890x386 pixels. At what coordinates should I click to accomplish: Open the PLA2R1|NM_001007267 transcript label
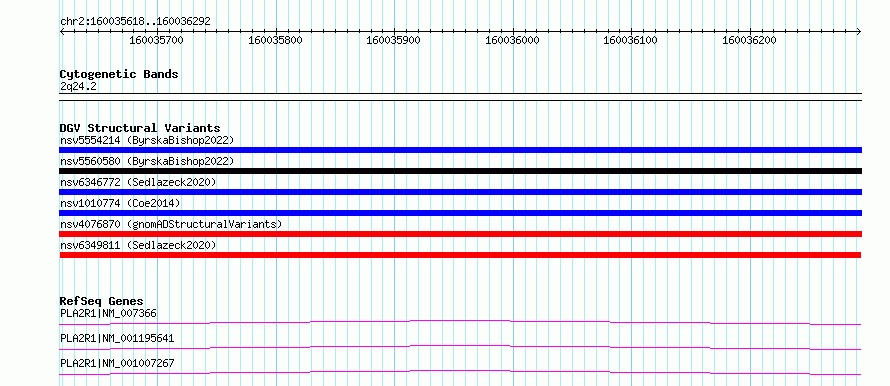[117, 363]
